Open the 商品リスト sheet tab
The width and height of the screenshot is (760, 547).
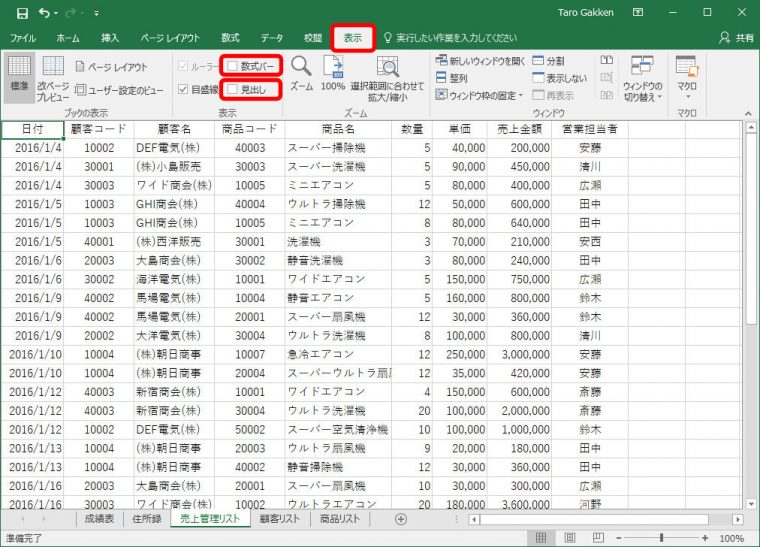point(340,519)
